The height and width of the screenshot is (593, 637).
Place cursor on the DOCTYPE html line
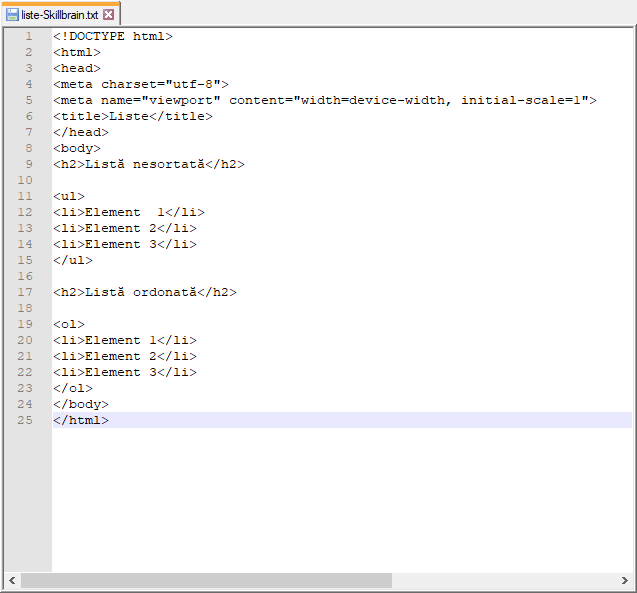coord(113,36)
